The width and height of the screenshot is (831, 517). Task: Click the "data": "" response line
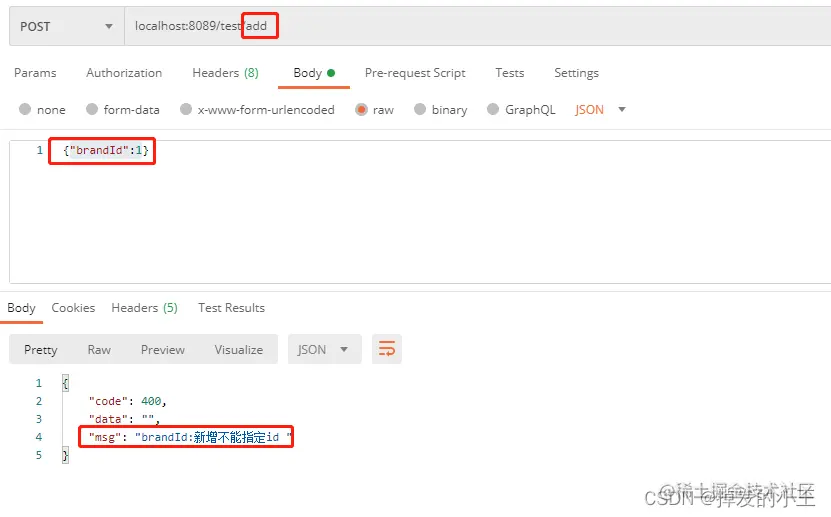[124, 420]
